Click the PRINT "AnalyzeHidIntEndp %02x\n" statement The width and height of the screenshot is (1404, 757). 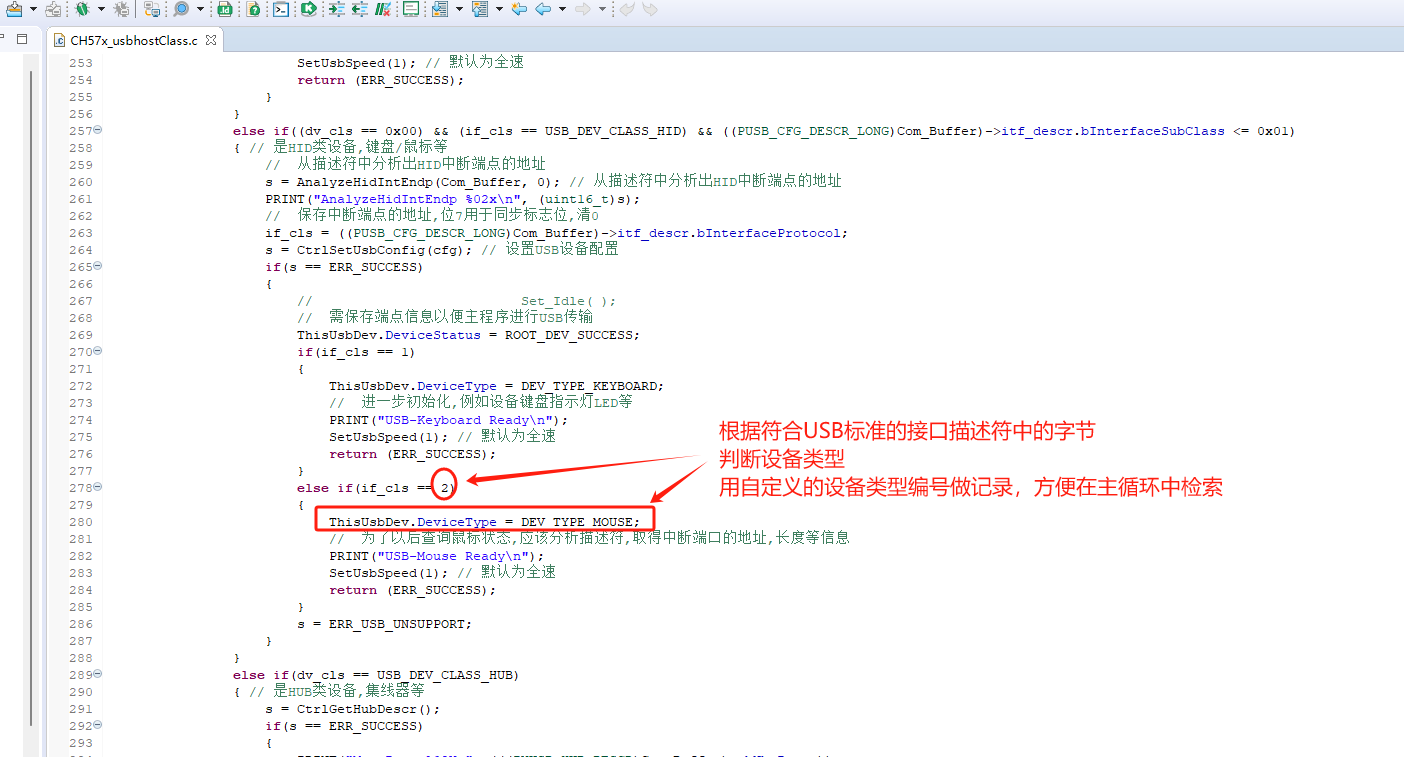[453, 198]
